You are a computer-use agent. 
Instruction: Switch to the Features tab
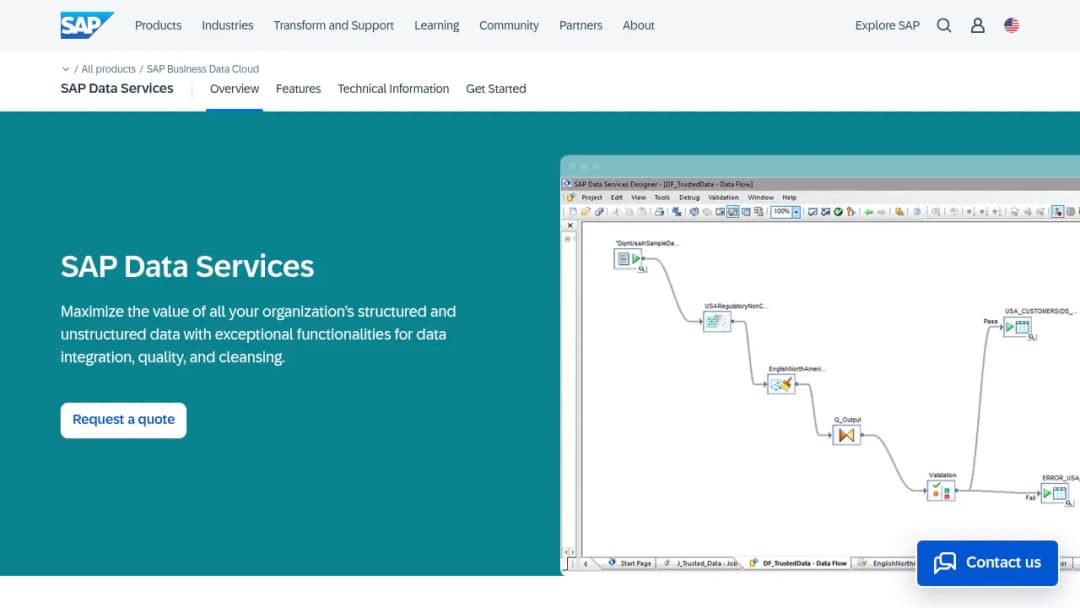coord(298,89)
